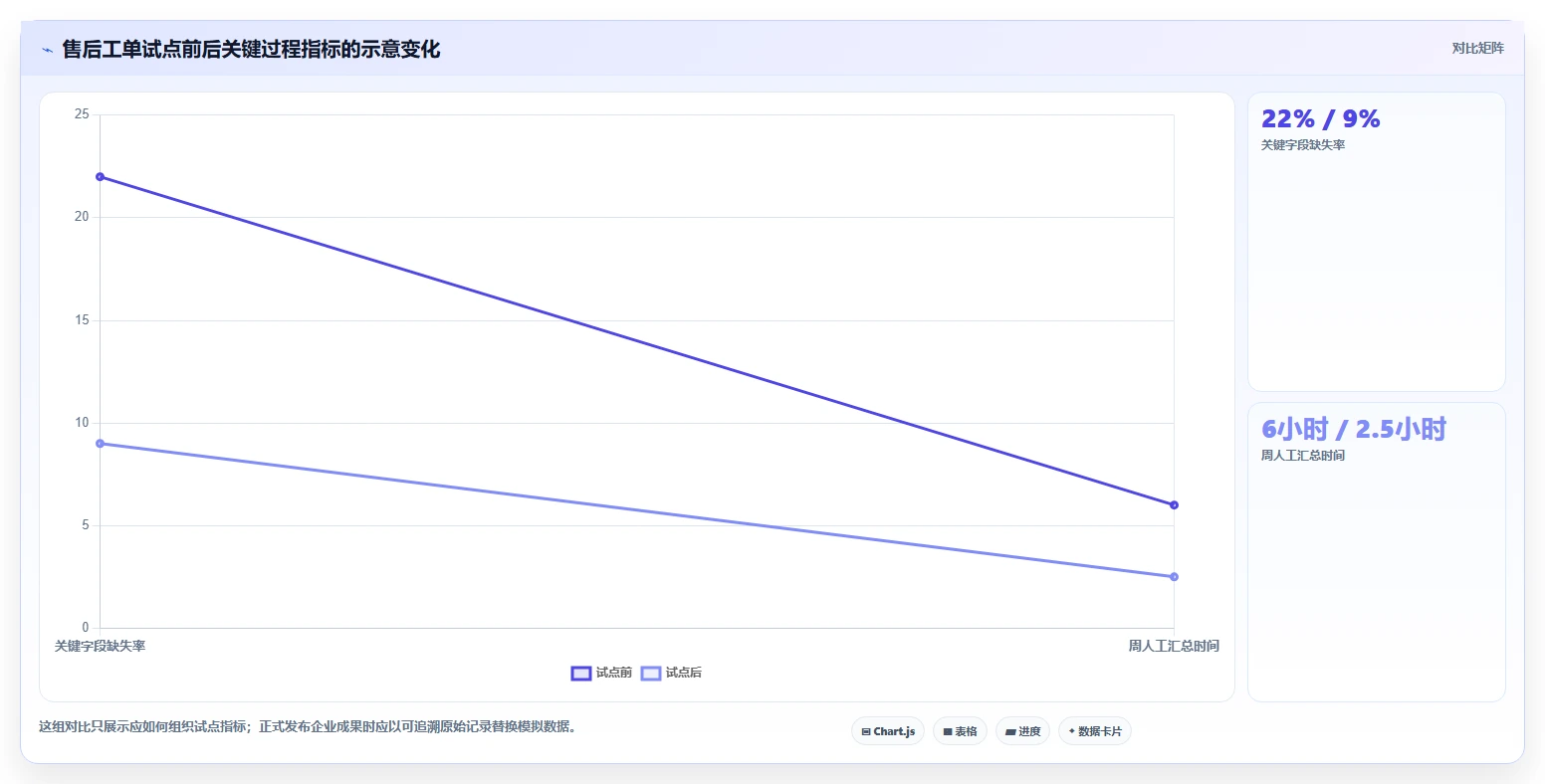Image resolution: width=1545 pixels, height=784 pixels.
Task: Click the 对比矩阵 label in header
Action: [1477, 48]
